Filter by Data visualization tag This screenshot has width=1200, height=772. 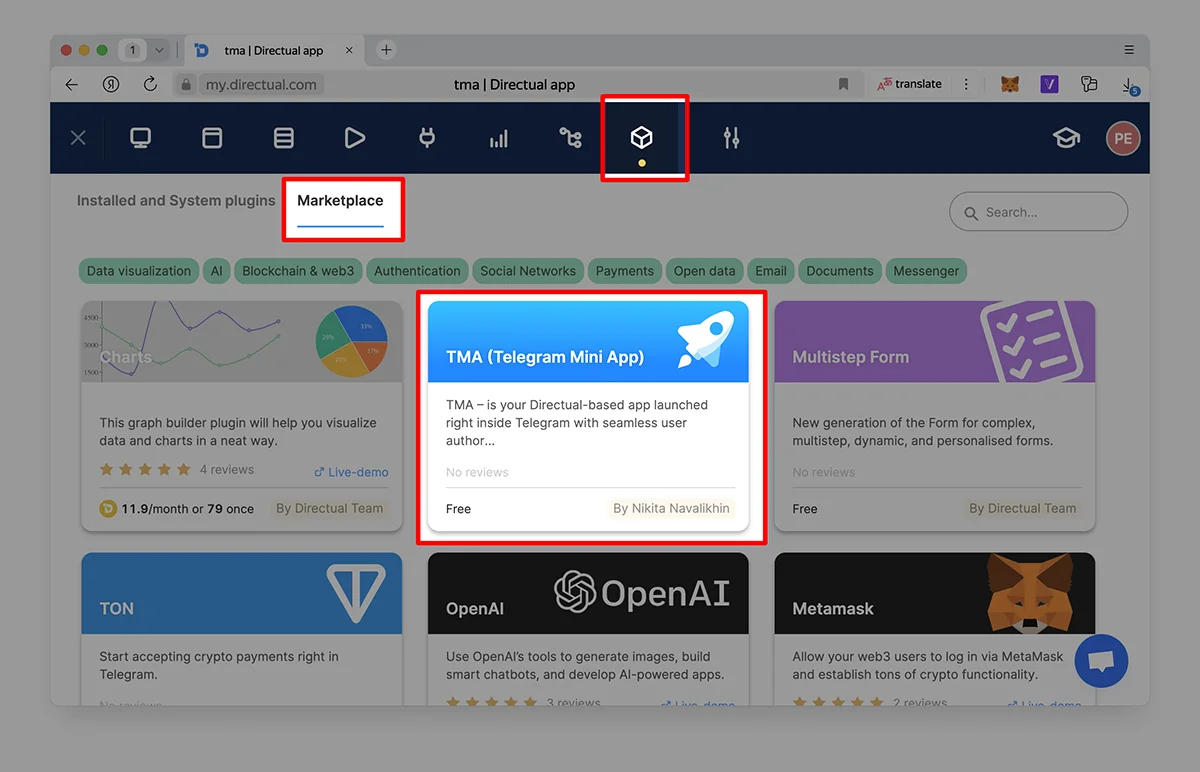[139, 271]
